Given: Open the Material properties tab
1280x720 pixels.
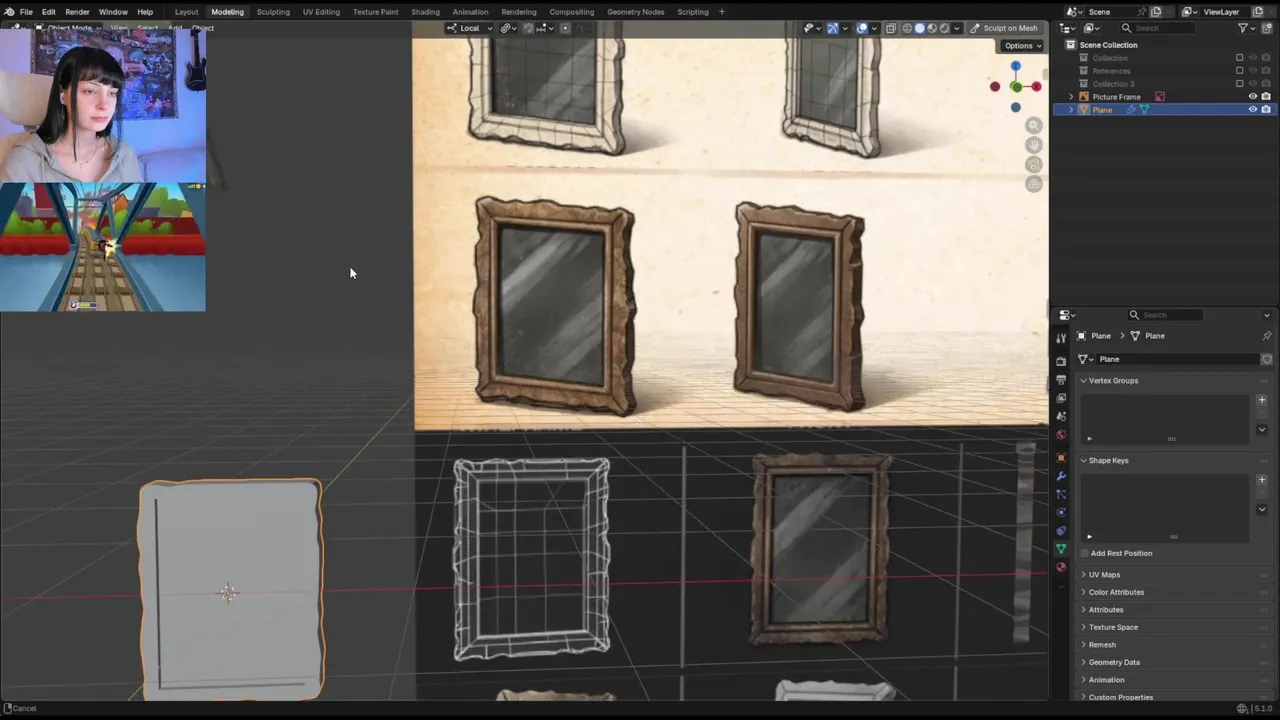Looking at the screenshot, I should tap(1061, 567).
